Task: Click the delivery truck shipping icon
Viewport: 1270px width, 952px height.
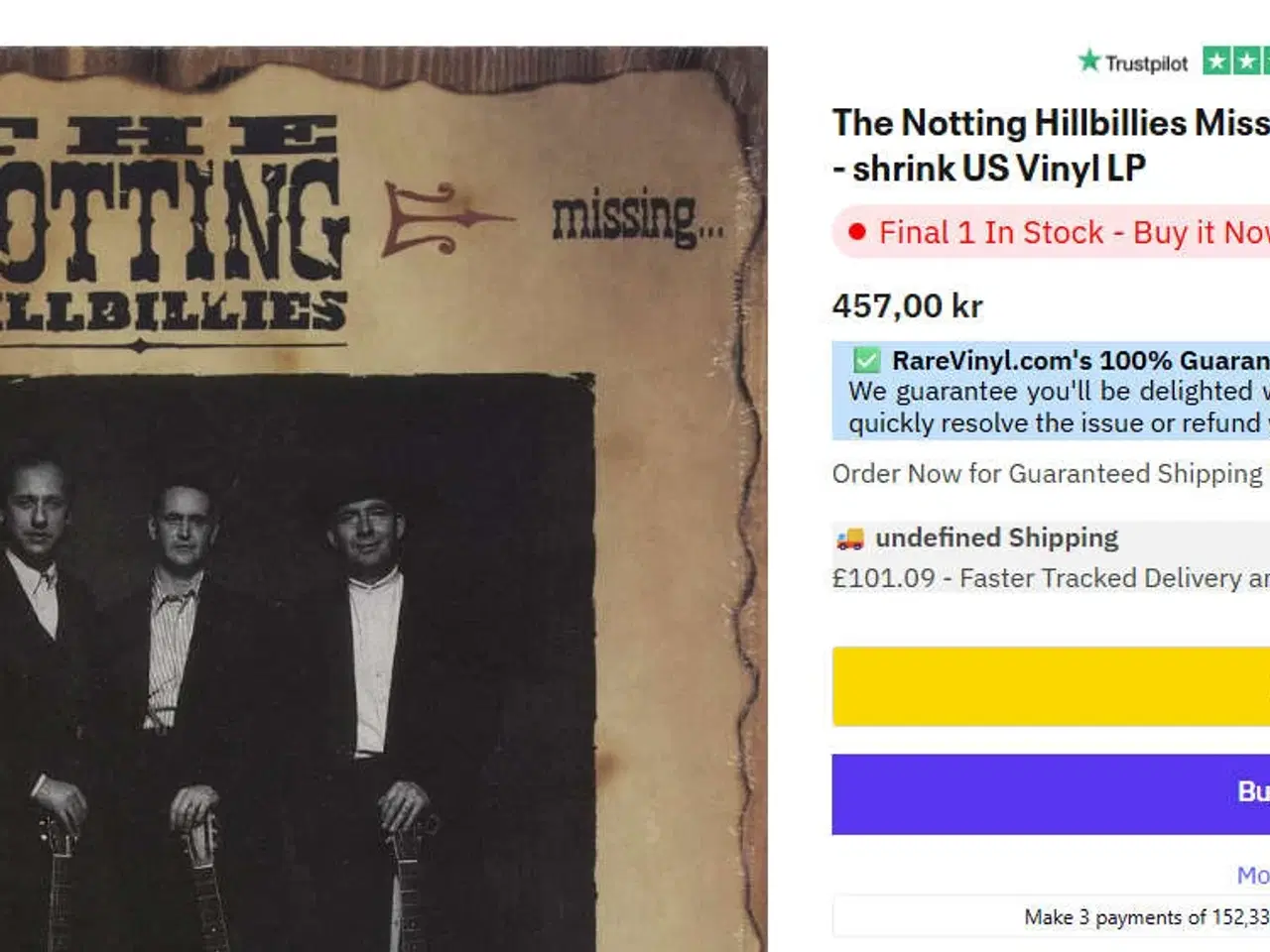Action: [x=848, y=536]
